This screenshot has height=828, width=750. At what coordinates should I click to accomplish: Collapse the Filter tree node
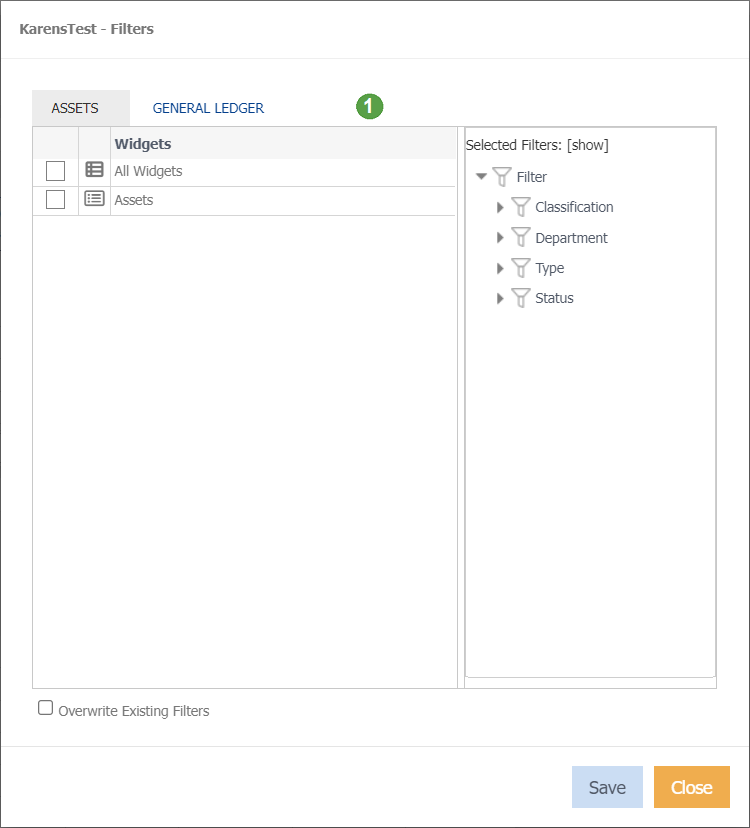[483, 176]
